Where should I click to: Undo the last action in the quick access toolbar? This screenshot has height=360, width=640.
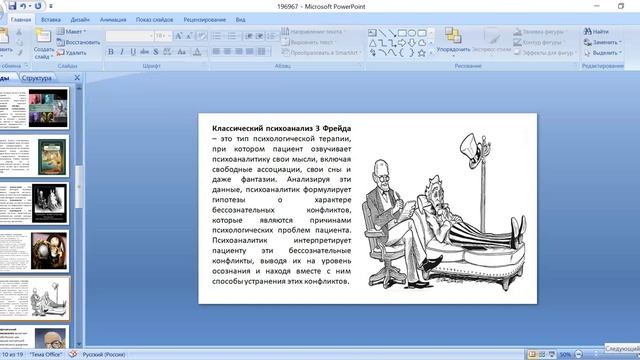(23, 6)
